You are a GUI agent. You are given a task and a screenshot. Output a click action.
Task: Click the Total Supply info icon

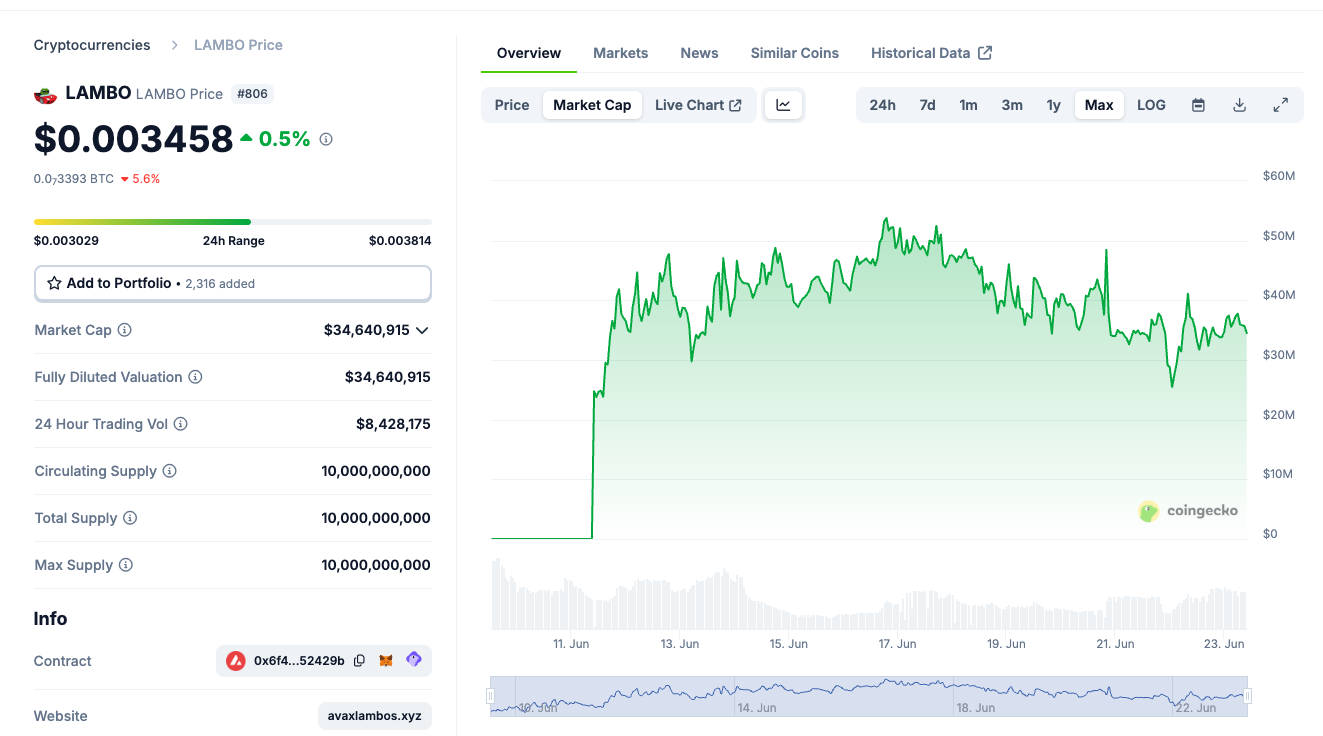coord(130,518)
